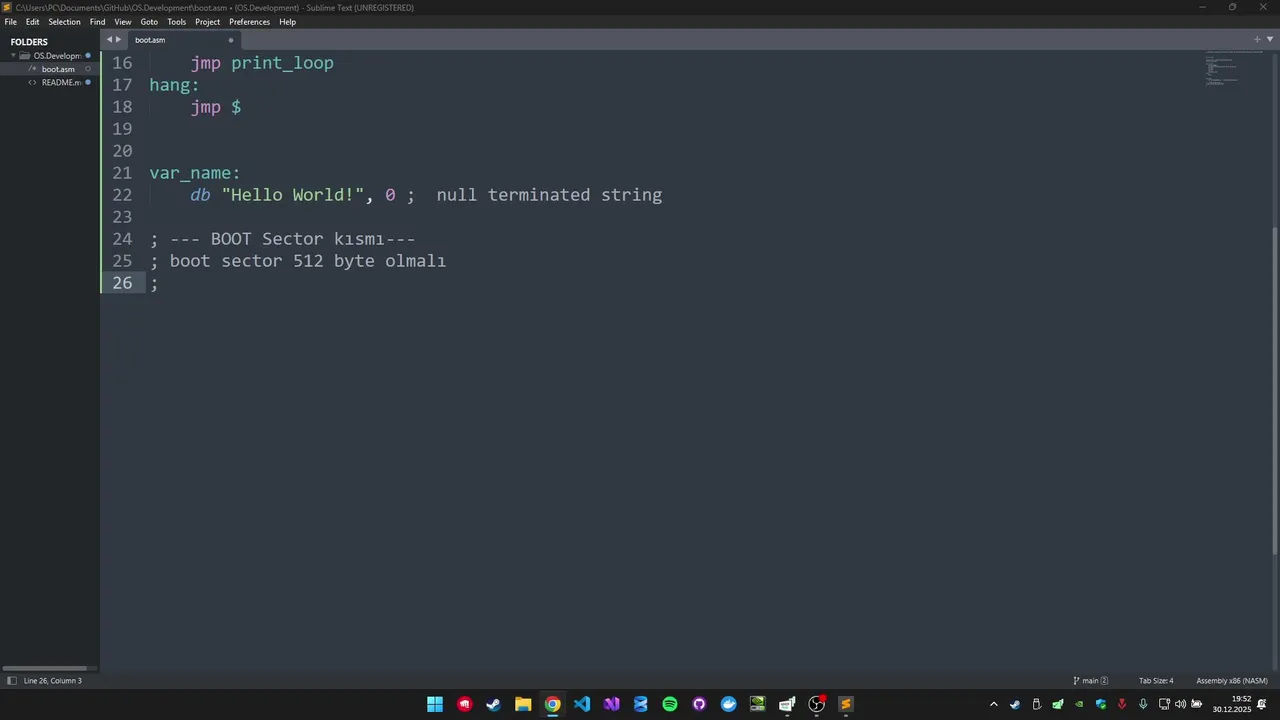Open the Preferences menu

[x=249, y=22]
